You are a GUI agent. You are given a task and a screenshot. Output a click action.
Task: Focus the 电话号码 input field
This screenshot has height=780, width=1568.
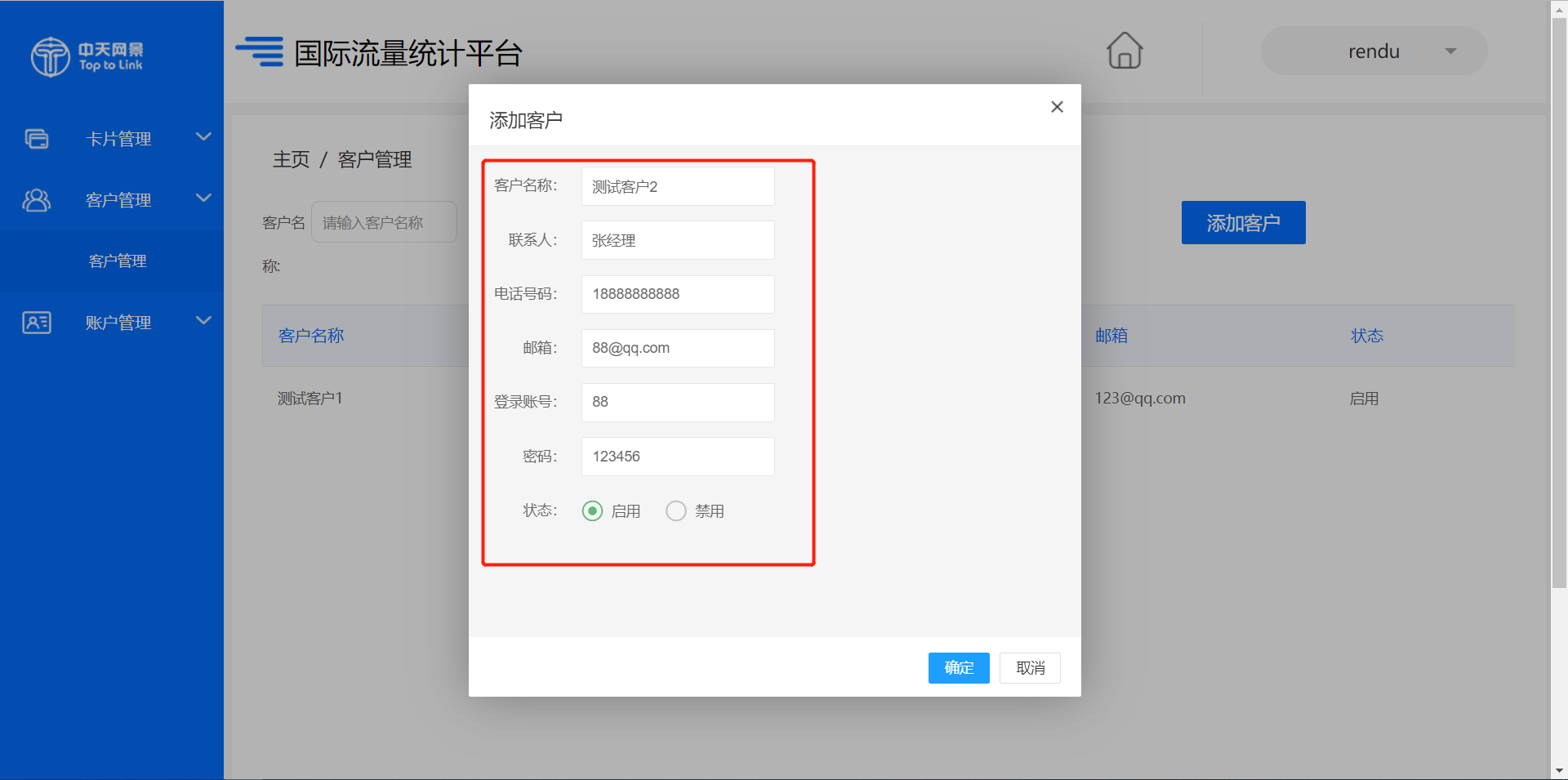point(678,294)
